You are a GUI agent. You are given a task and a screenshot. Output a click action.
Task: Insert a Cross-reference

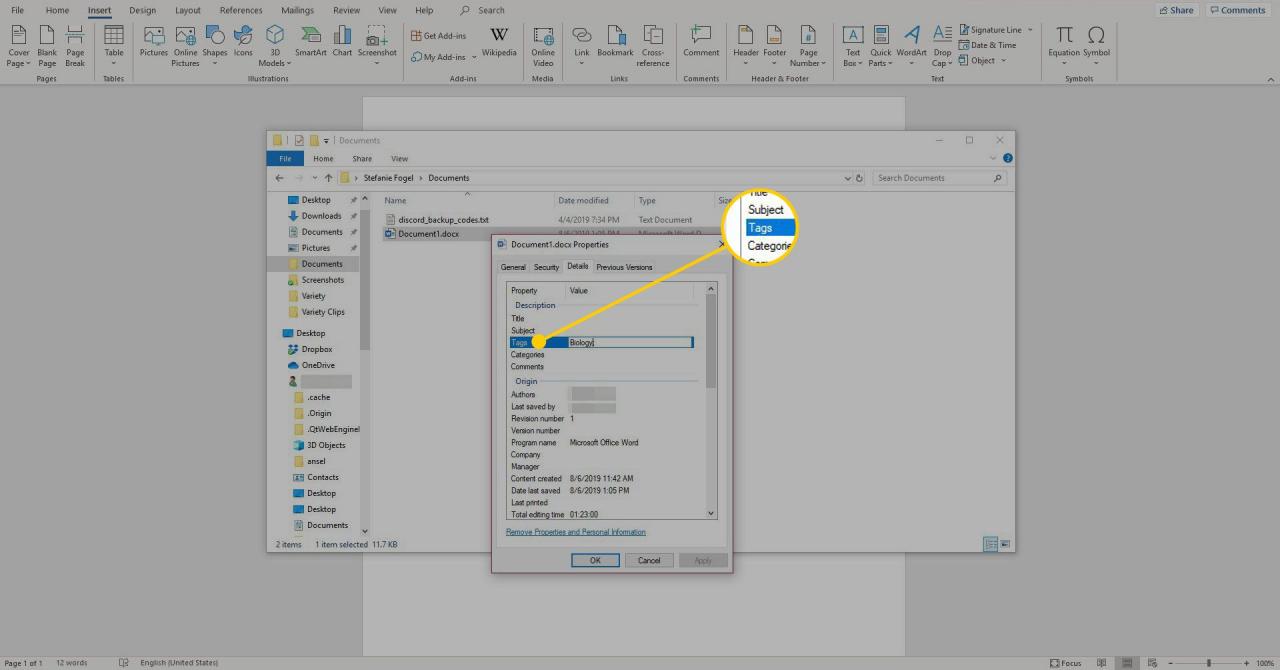click(653, 47)
